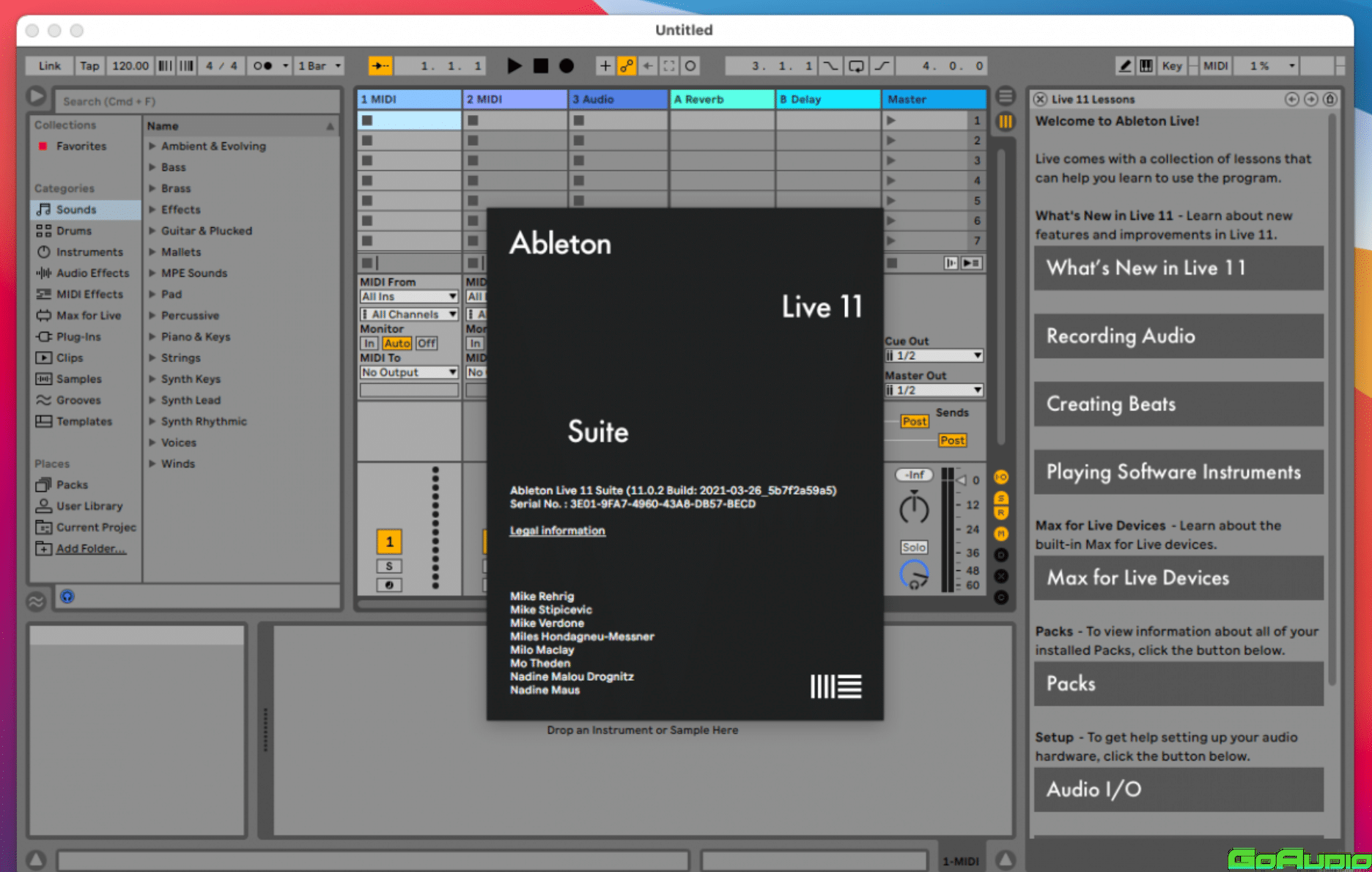Viewport: 1372px width, 872px height.
Task: Select the Drums category
Action: click(74, 231)
